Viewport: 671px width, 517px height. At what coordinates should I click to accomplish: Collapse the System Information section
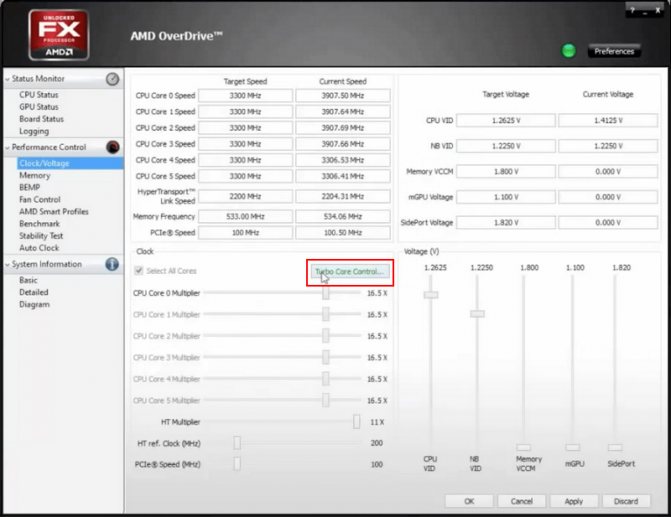tap(7, 265)
